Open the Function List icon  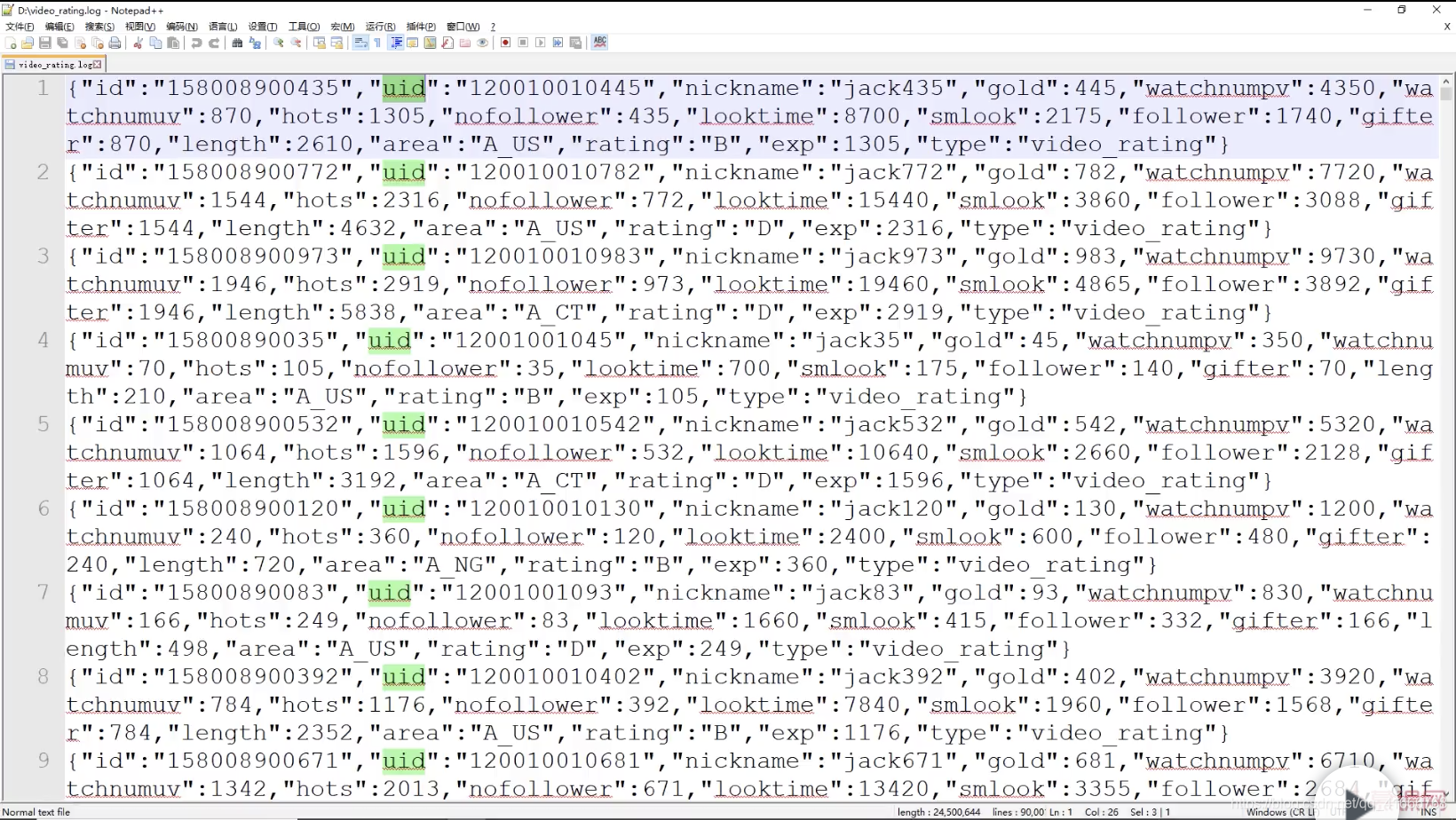(447, 43)
